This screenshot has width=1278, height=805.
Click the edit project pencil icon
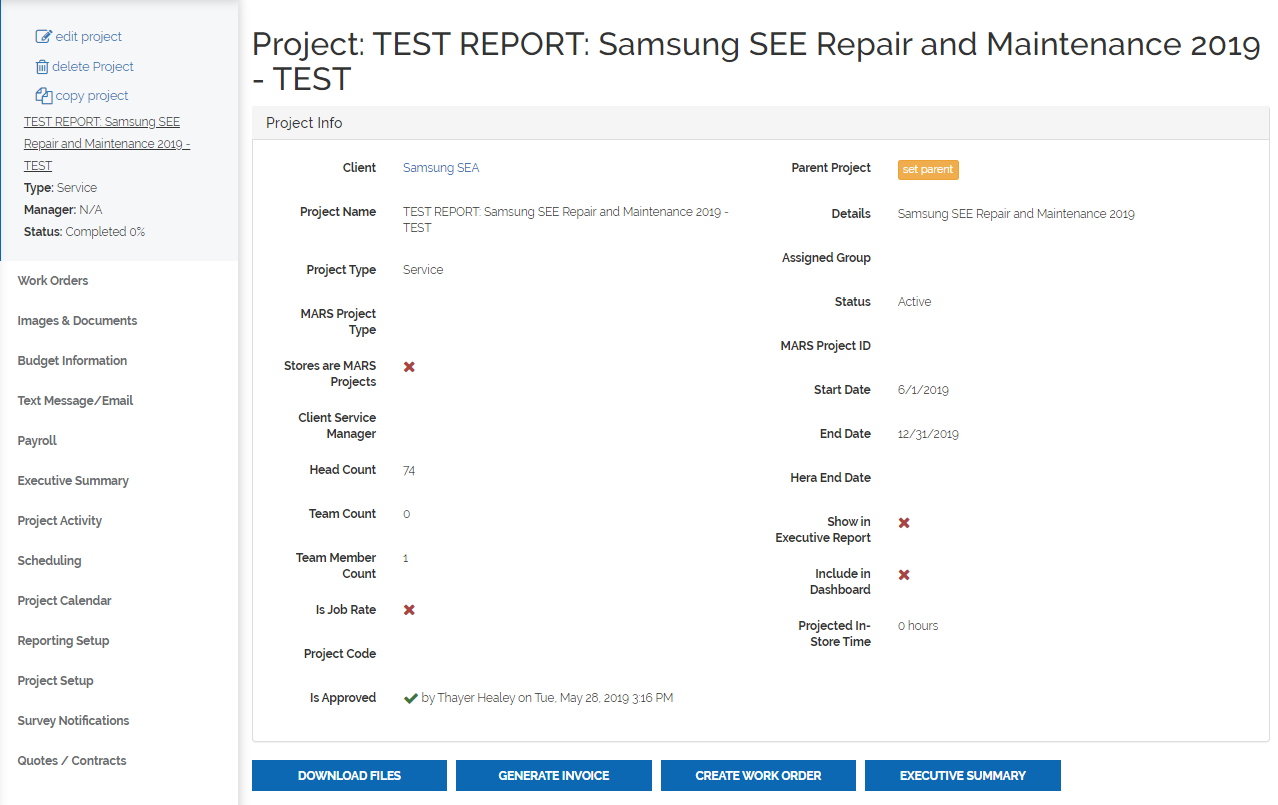[43, 37]
